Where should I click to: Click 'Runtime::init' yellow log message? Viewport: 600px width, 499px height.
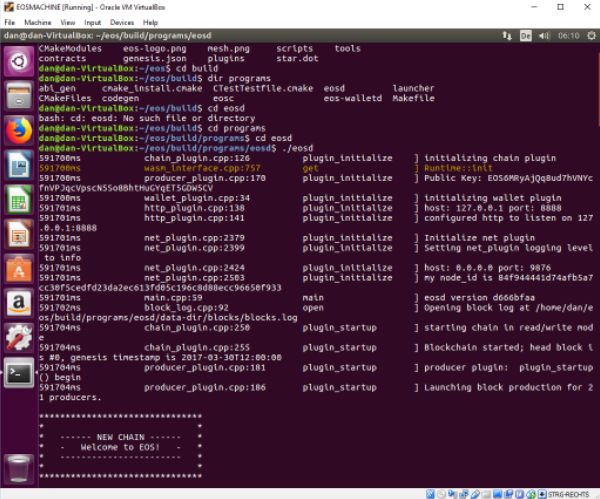(x=458, y=168)
